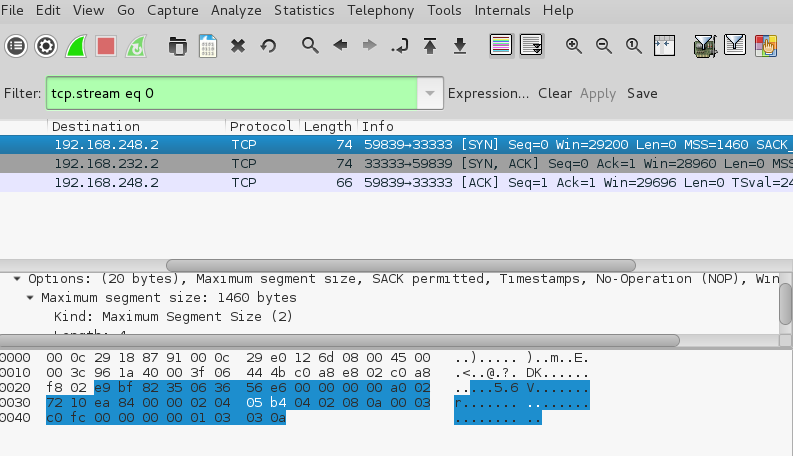The width and height of the screenshot is (801, 456).
Task: Collapse Maximum segment size: 1460 bytes node
Action: pos(31,298)
